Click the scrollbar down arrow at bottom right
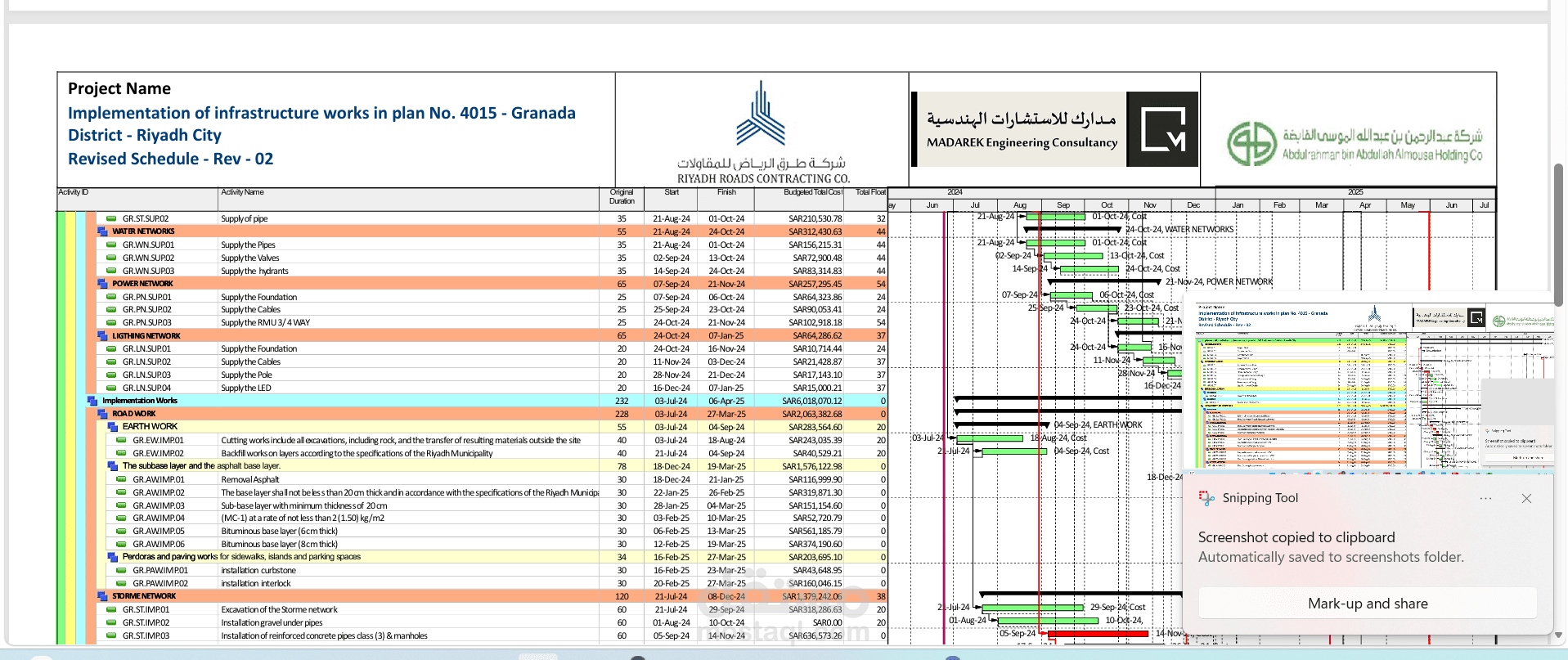 tap(1558, 635)
